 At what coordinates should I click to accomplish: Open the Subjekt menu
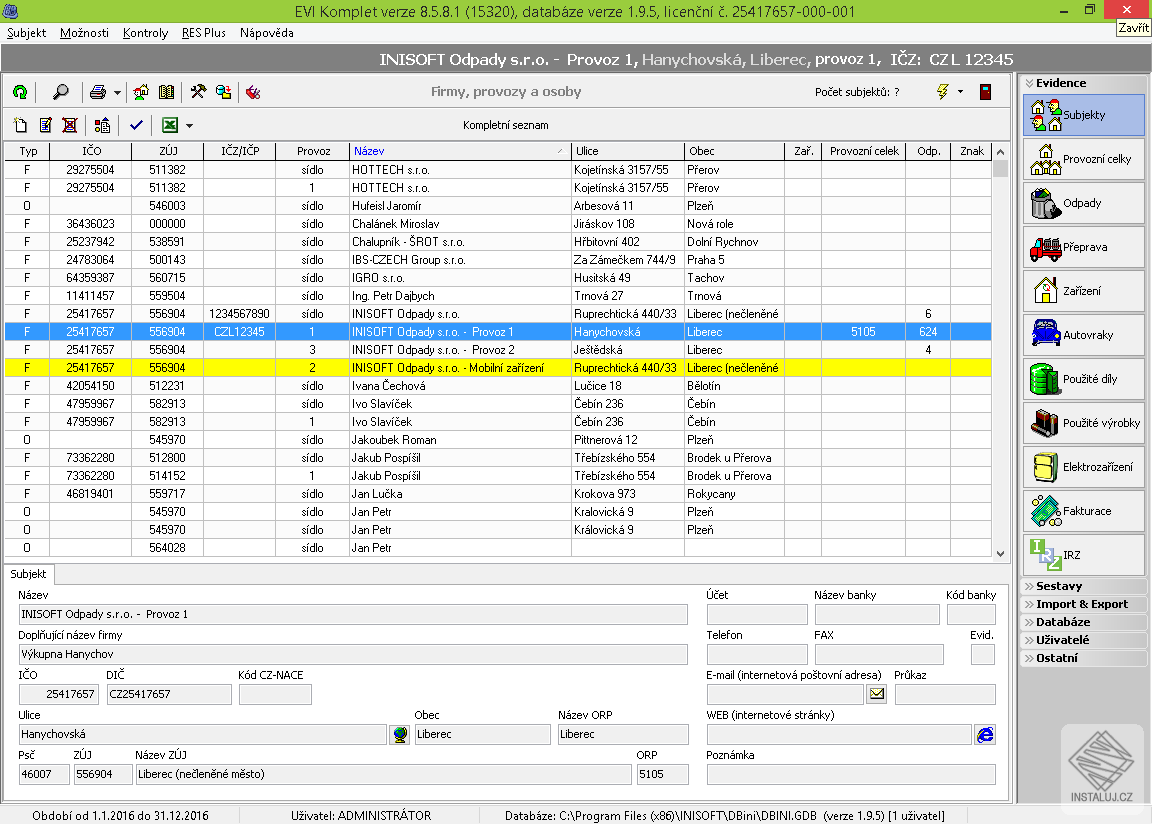pos(26,33)
